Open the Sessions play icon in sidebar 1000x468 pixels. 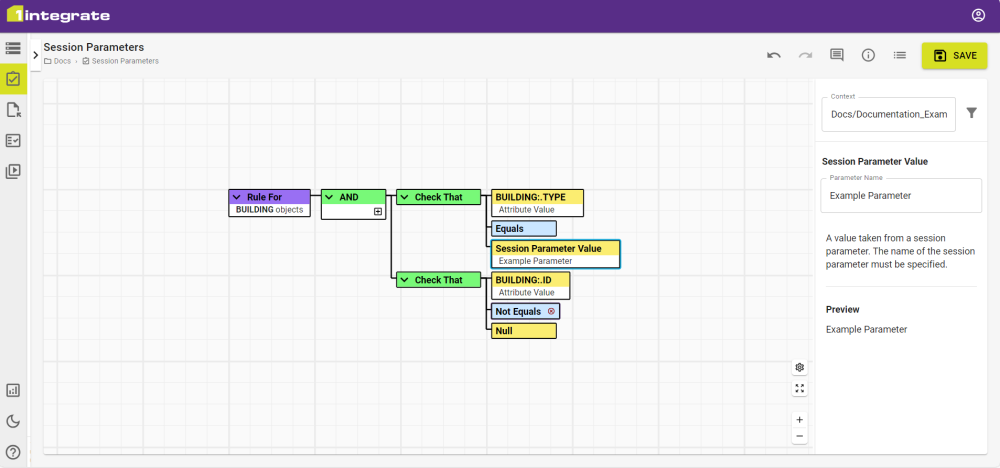(13, 171)
